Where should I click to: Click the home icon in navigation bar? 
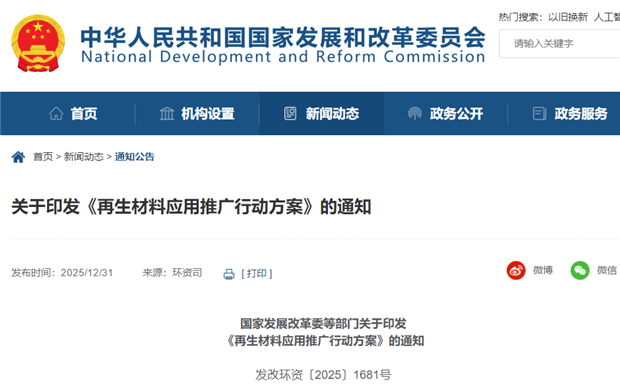(56, 114)
